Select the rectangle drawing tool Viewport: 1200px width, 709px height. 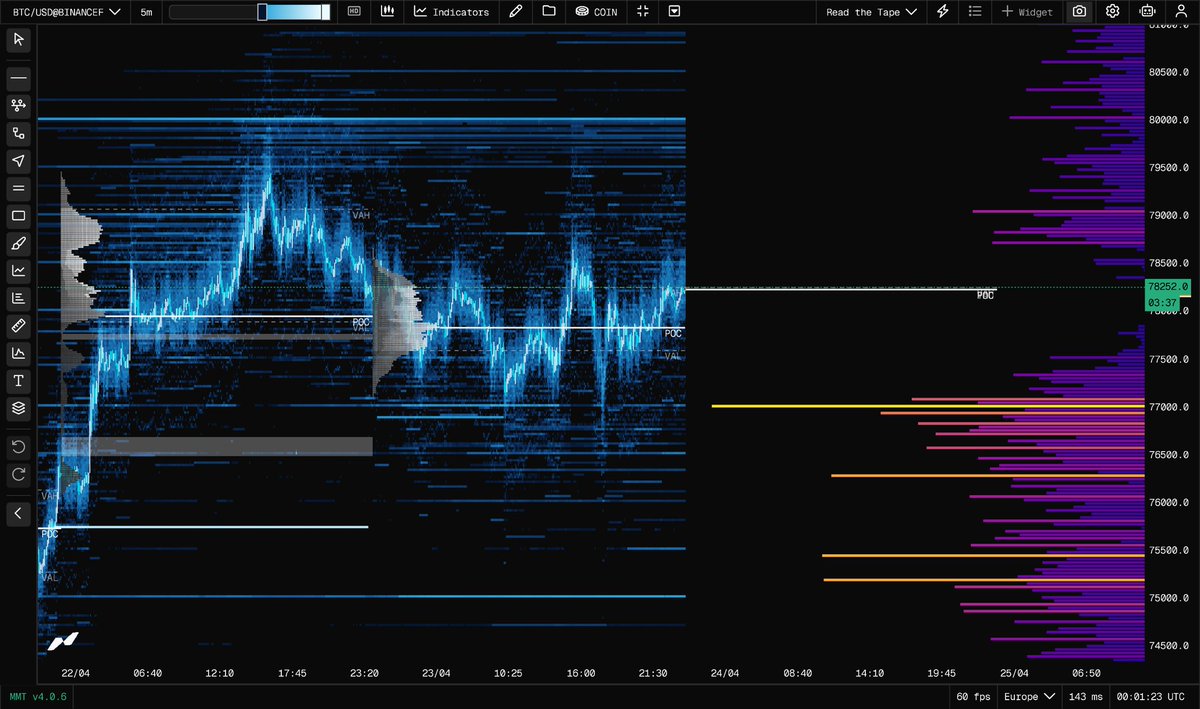tap(19, 216)
